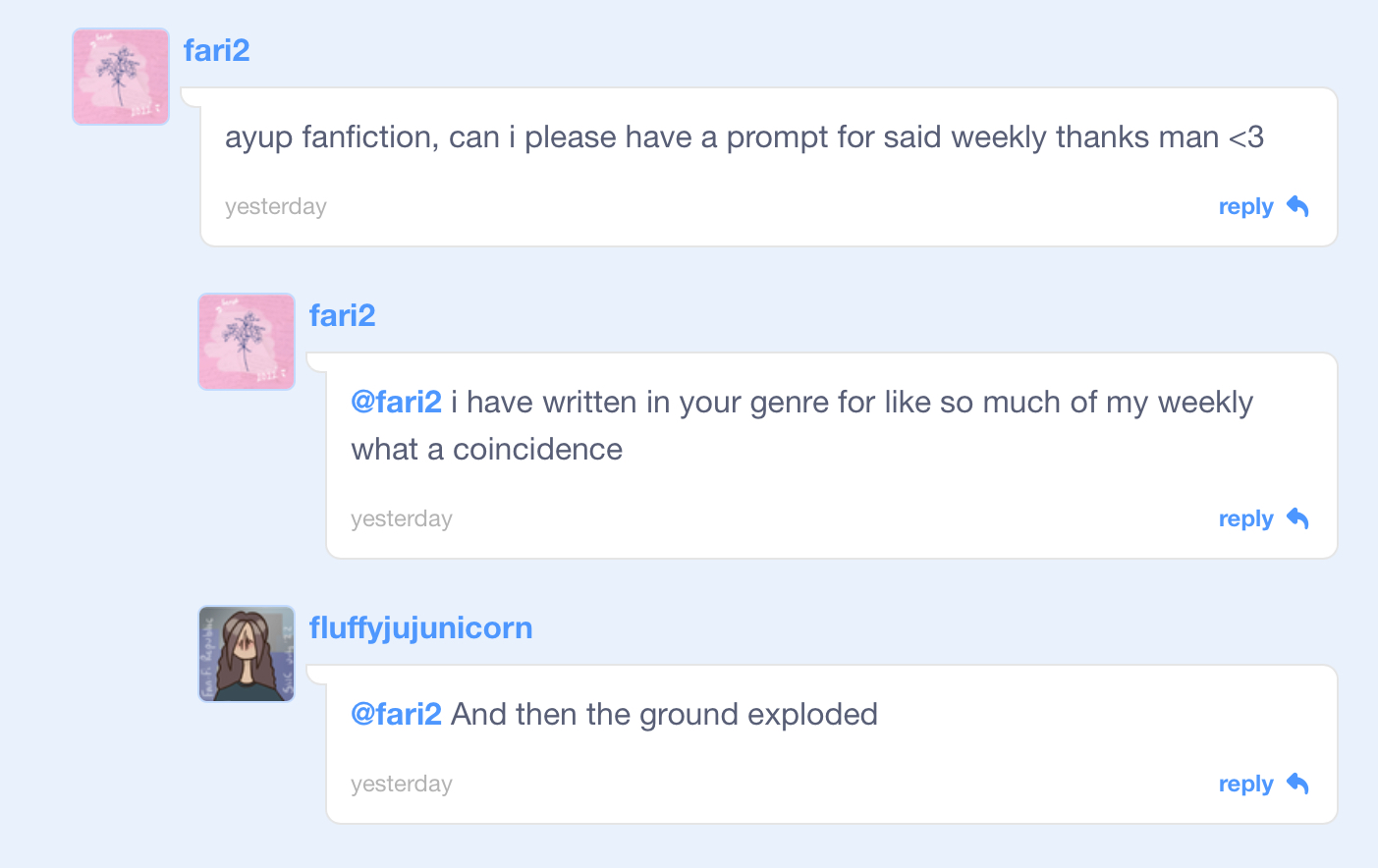The width and height of the screenshot is (1378, 868).
Task: Follow the @fari2 mention before "And then the ground exploded"
Action: [x=396, y=715]
